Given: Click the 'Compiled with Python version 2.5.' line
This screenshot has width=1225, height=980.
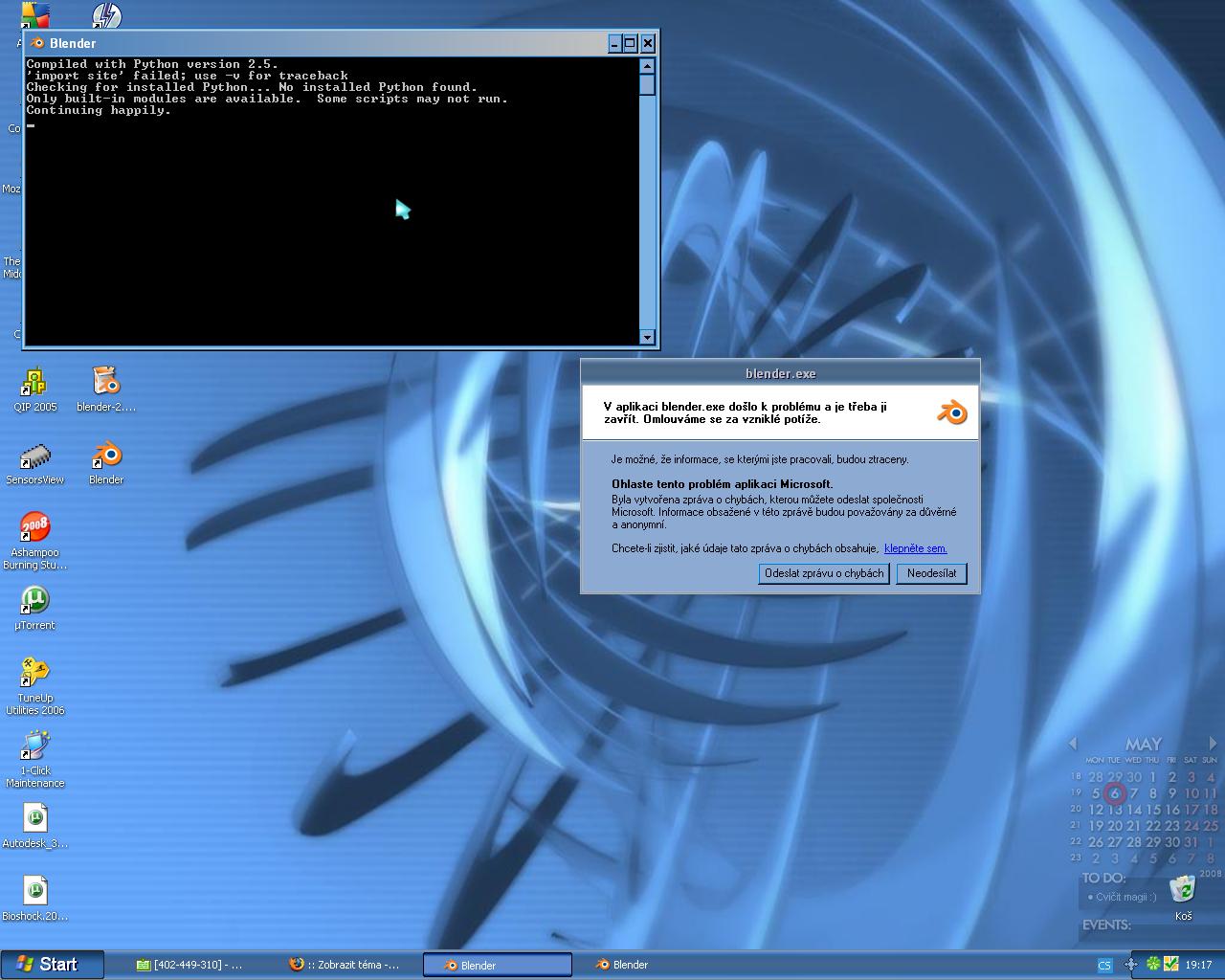Looking at the screenshot, I should tap(152, 64).
